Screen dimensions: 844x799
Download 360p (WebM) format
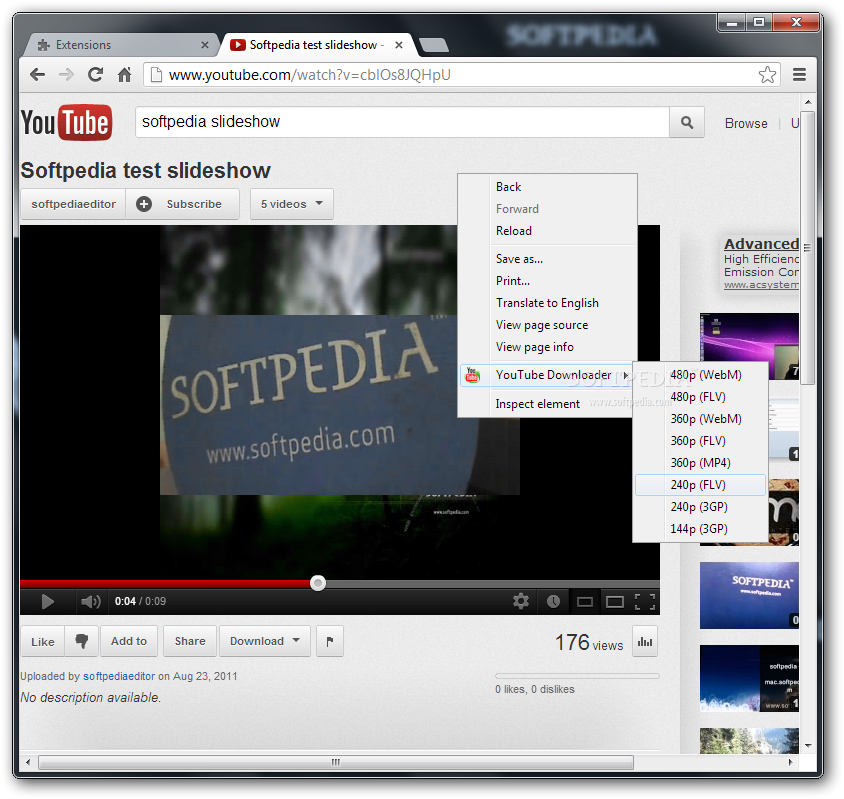pyautogui.click(x=700, y=419)
